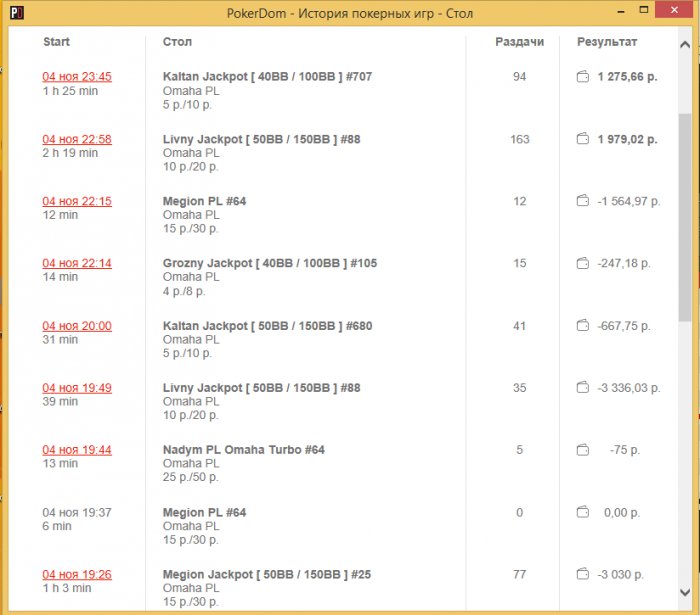Click result value 1 275,66 р.

627,77
